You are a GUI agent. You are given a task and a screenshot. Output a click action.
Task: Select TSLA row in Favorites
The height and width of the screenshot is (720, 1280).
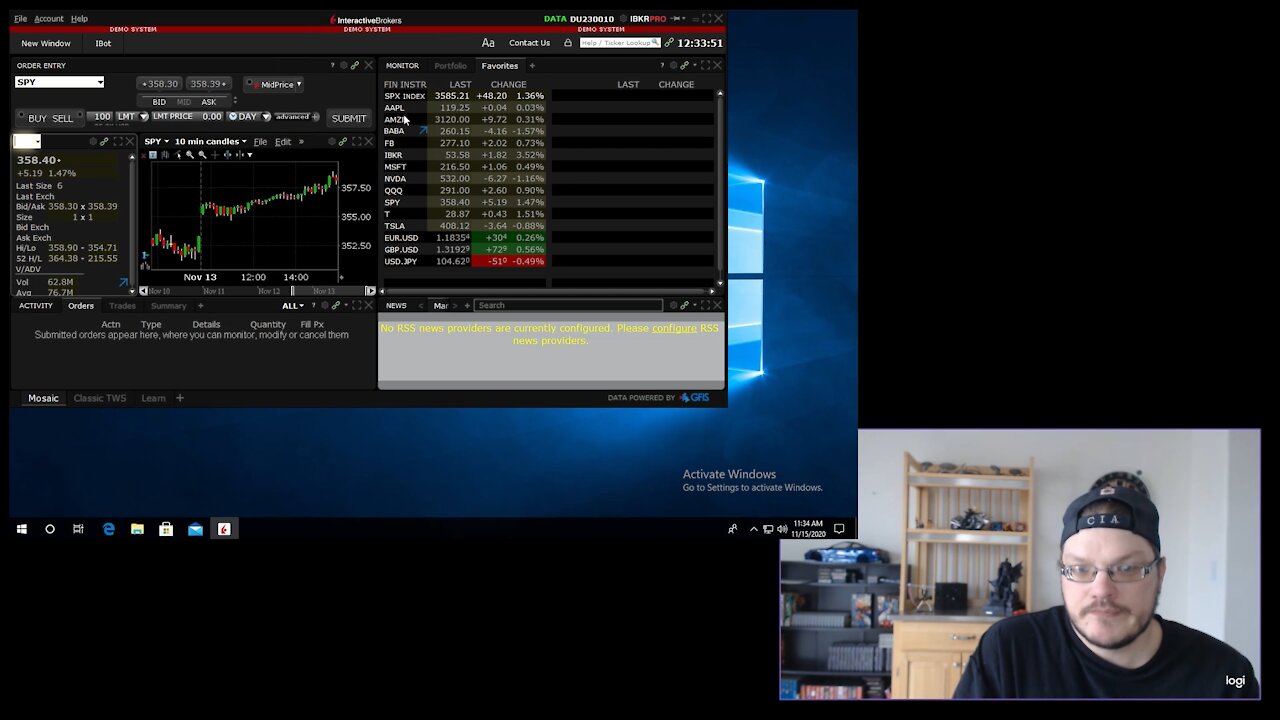point(464,226)
